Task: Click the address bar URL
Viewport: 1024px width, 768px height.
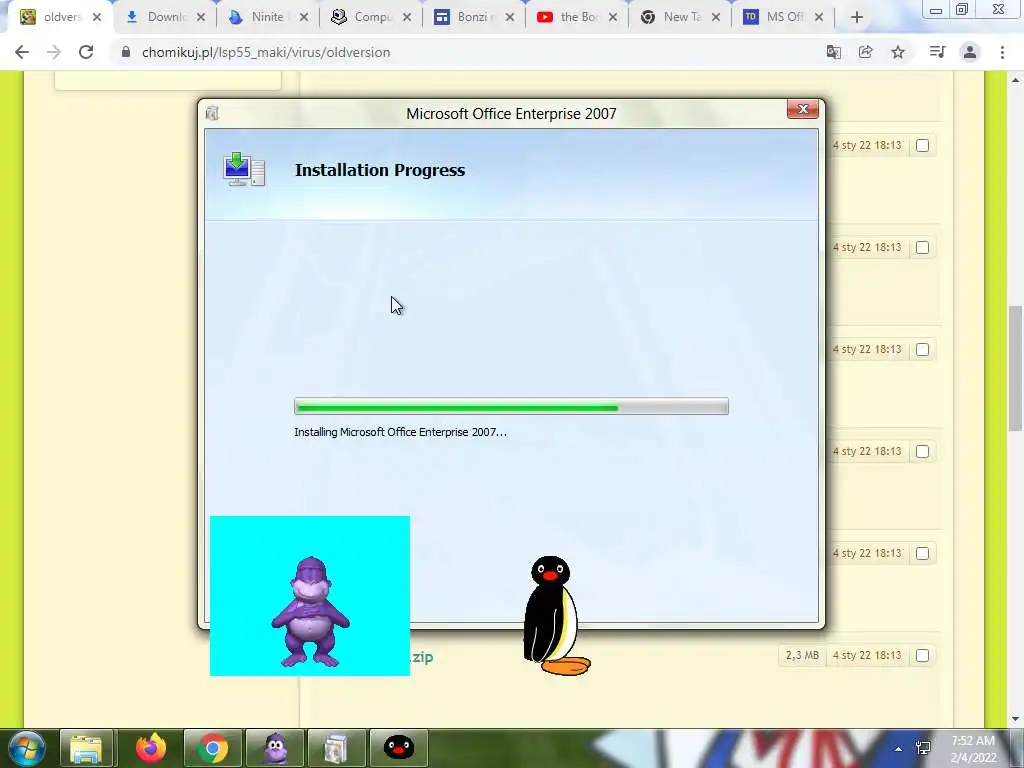Action: click(266, 52)
